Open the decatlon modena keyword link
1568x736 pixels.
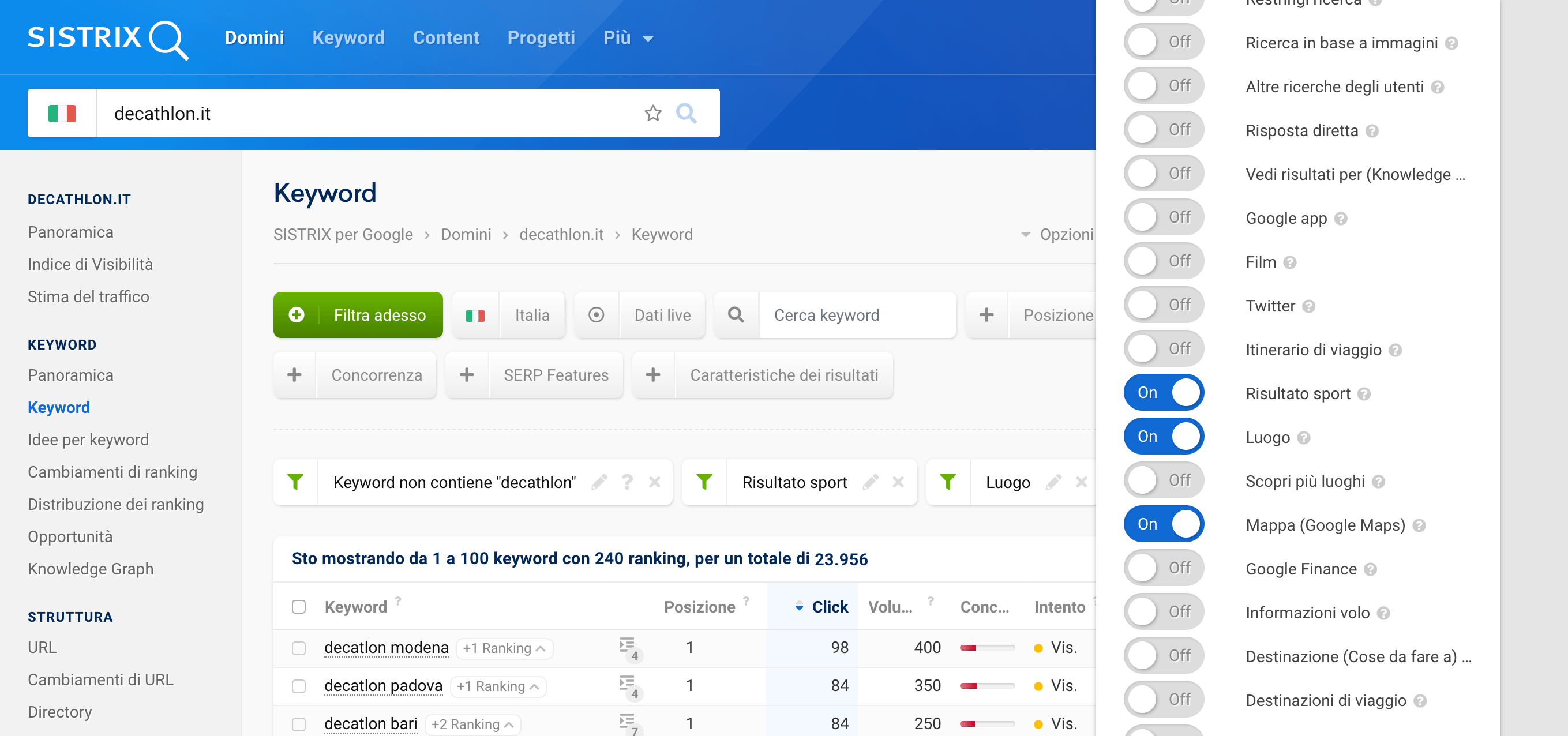point(387,647)
